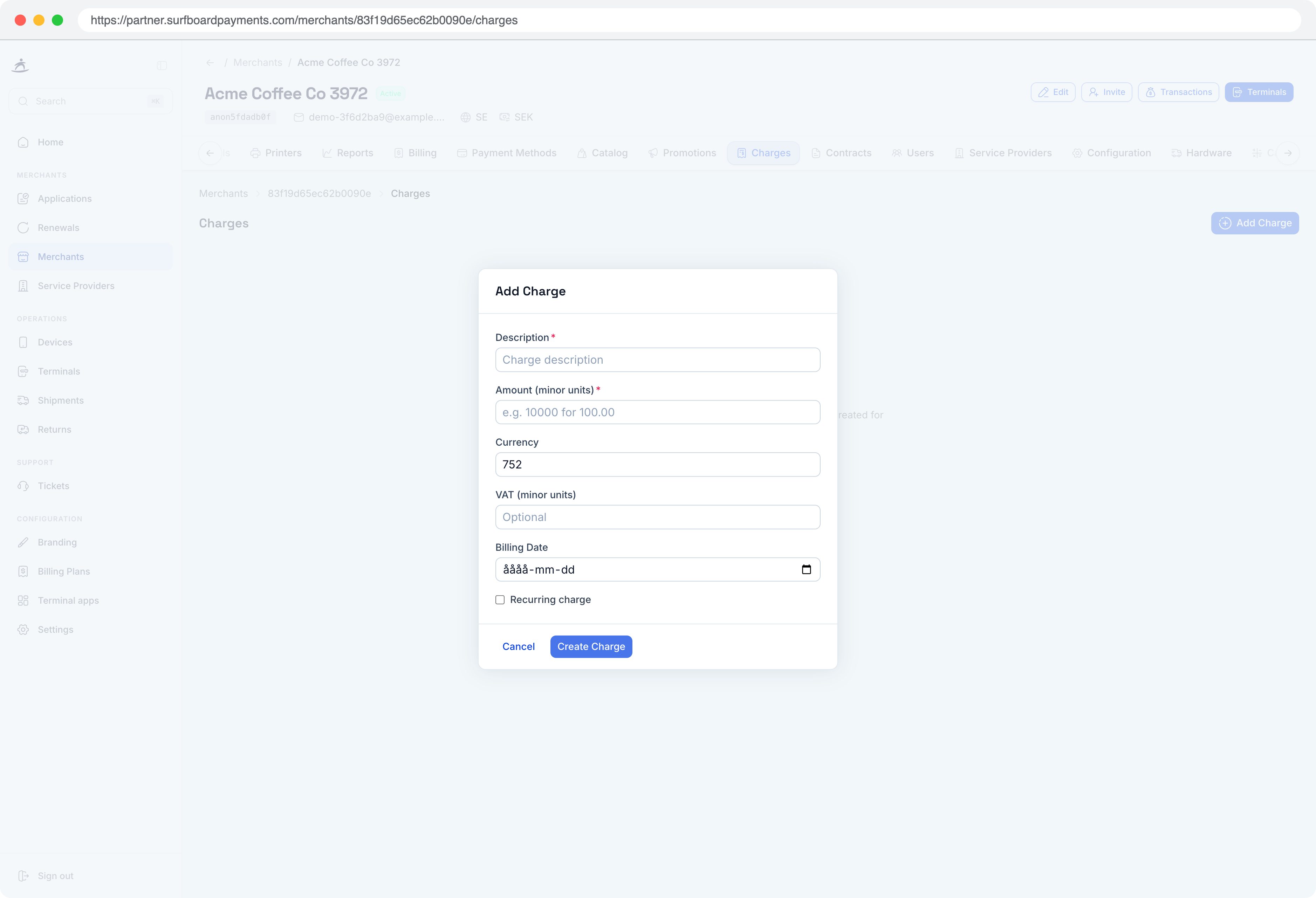Open the Hardware tab
1316x898 pixels.
(1202, 153)
